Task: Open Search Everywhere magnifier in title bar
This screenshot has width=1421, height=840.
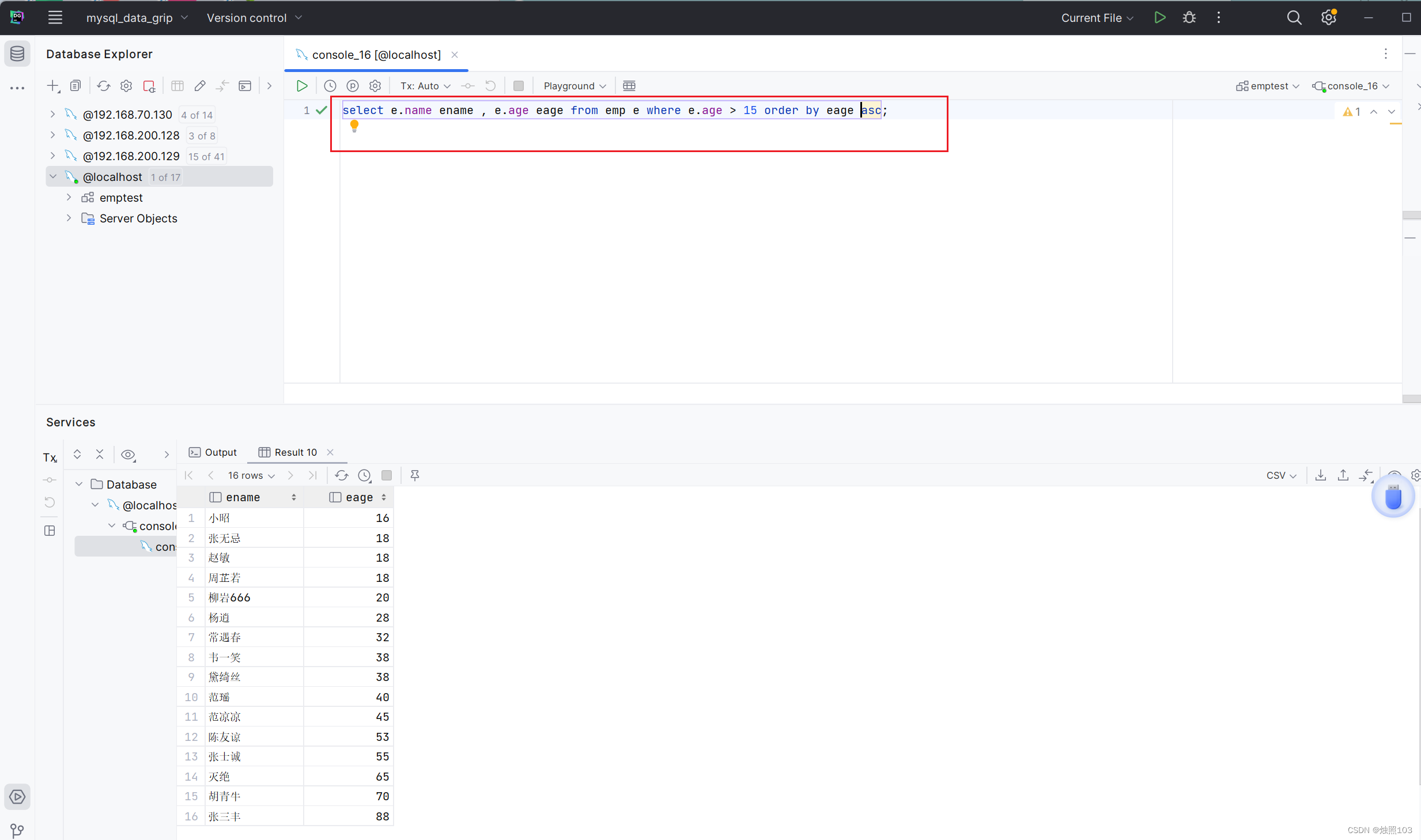Action: [1294, 18]
